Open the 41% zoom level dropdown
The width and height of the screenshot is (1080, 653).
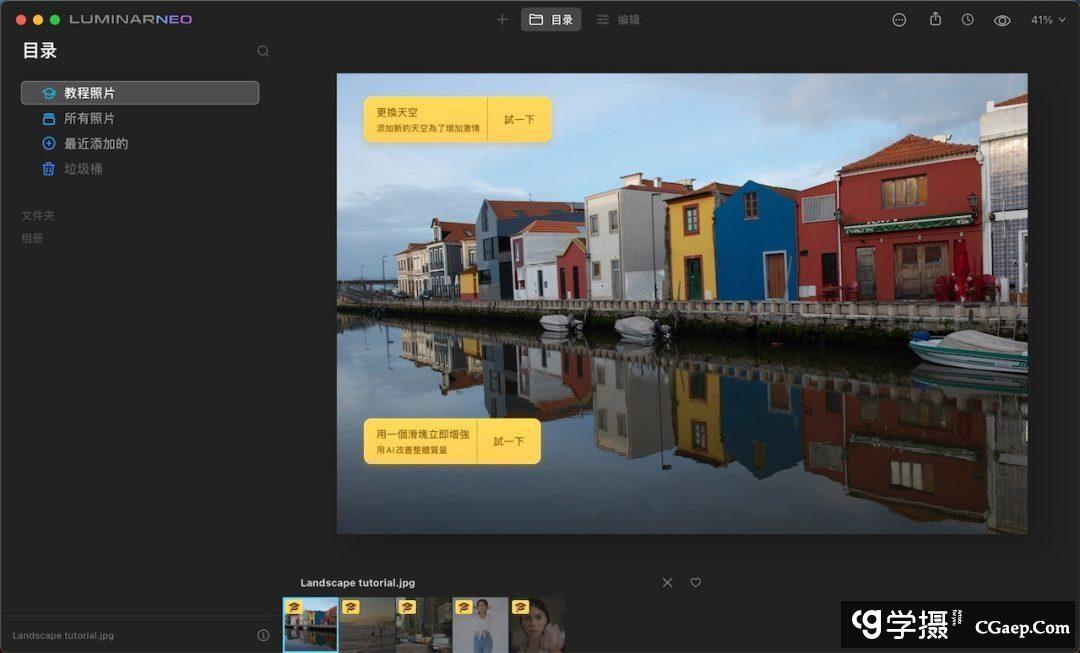(1048, 20)
